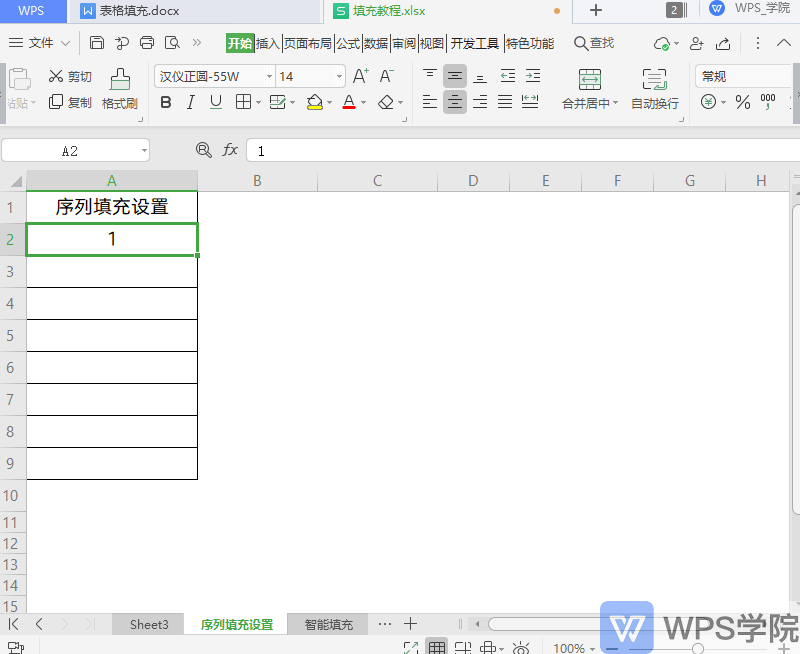Select the Sheet3 worksheet tab
The height and width of the screenshot is (654, 800).
tap(148, 624)
